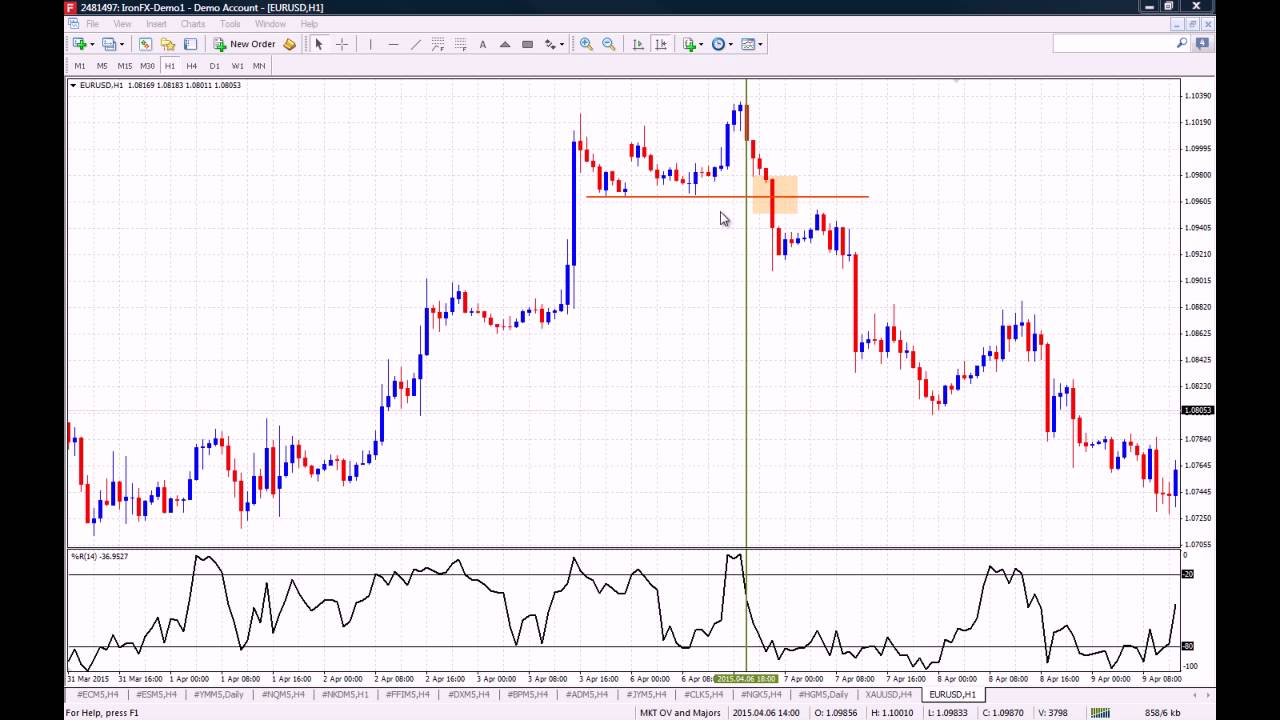Image resolution: width=1280 pixels, height=720 pixels.
Task: Switch to the XAUUSD,H4 chart tab
Action: click(889, 694)
